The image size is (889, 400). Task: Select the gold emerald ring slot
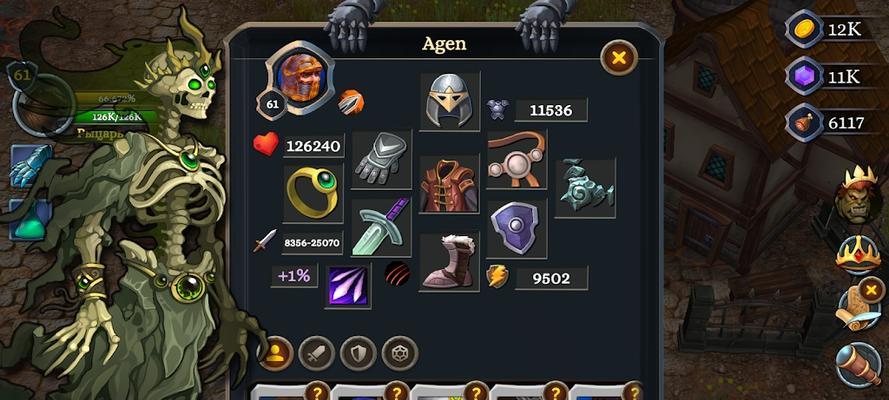(x=313, y=193)
